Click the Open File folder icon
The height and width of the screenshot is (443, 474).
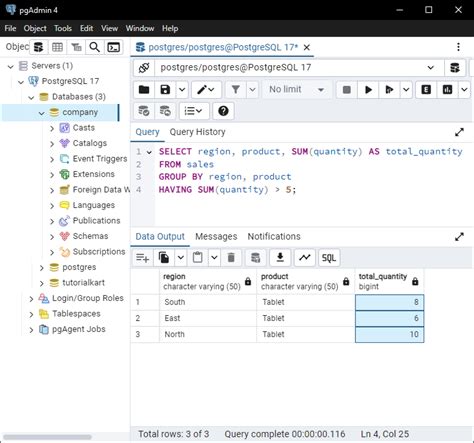pos(144,89)
